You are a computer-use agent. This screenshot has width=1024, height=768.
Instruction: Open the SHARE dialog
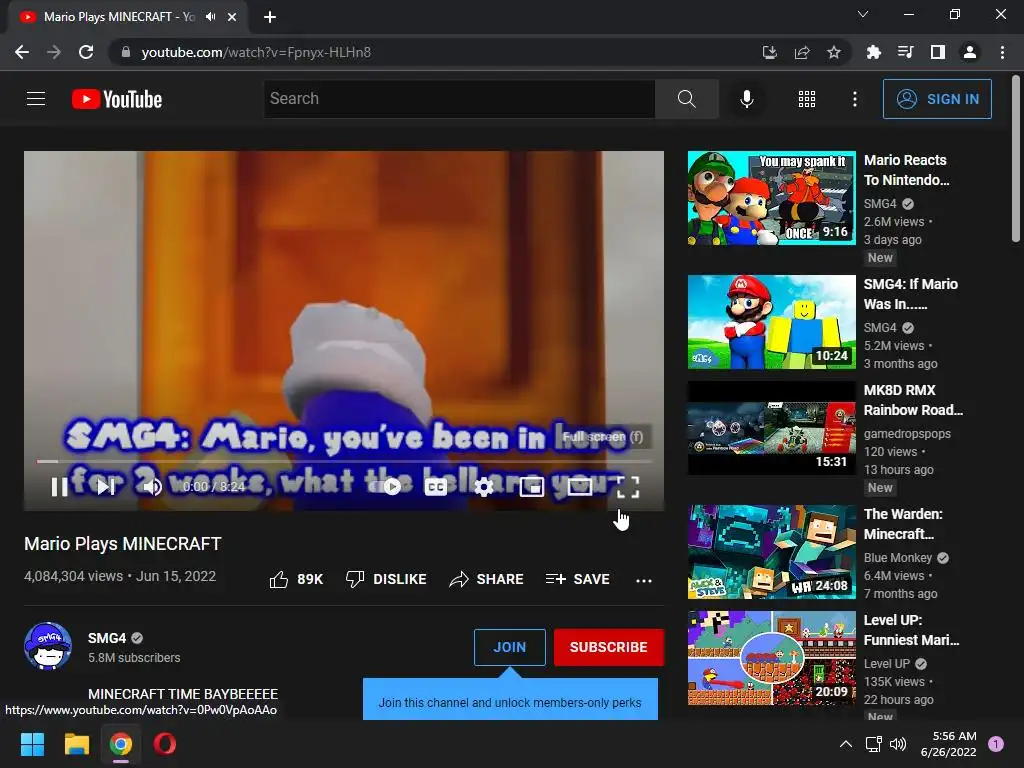click(x=487, y=579)
